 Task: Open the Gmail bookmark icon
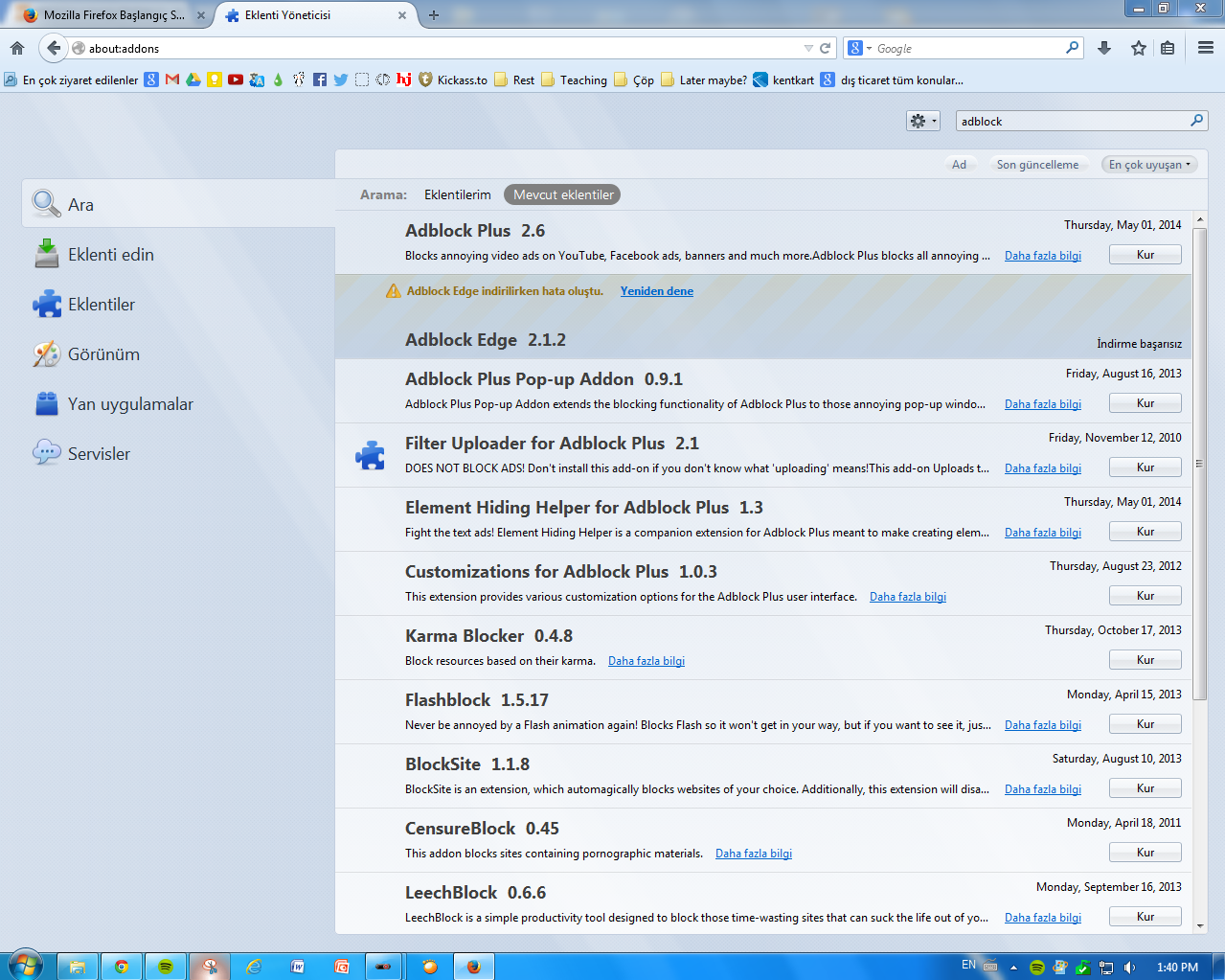click(x=172, y=80)
